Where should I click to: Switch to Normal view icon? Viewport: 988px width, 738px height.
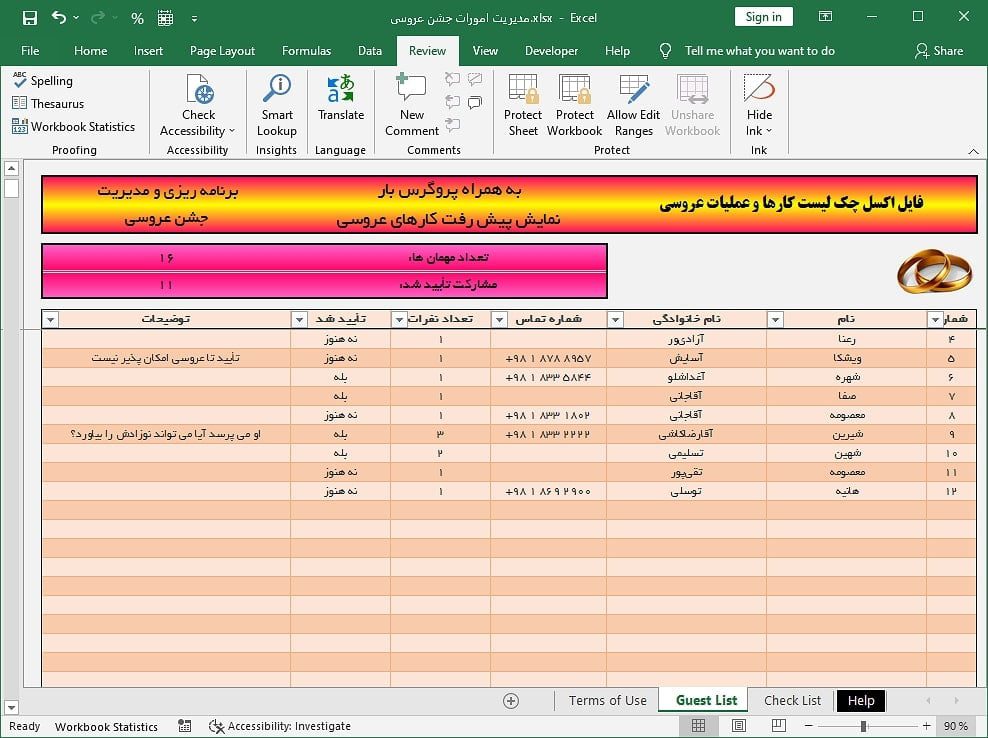pos(698,726)
